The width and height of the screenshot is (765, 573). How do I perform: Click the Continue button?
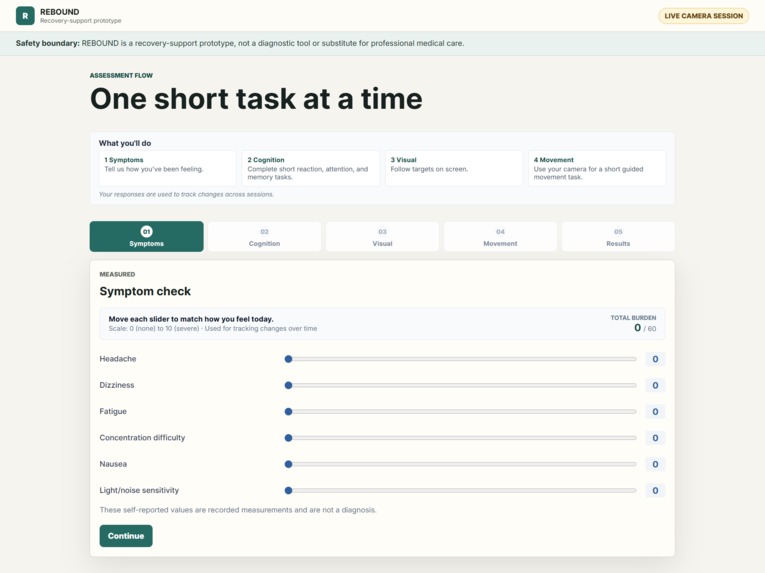point(126,536)
